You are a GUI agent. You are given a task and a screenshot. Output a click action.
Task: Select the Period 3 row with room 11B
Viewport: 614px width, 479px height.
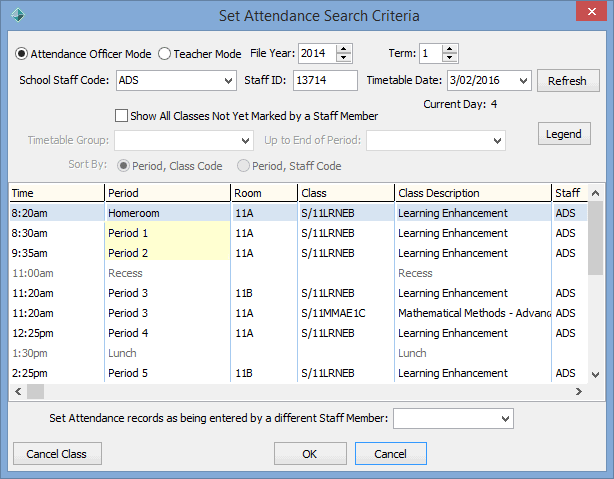(298, 293)
